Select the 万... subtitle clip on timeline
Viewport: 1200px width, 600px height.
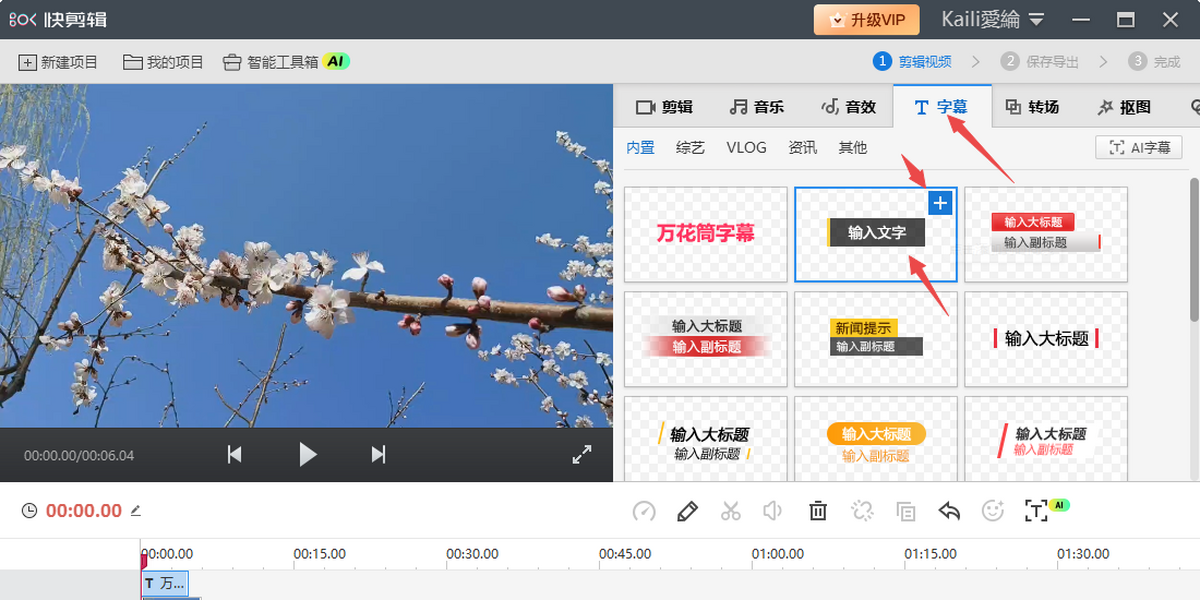(164, 584)
